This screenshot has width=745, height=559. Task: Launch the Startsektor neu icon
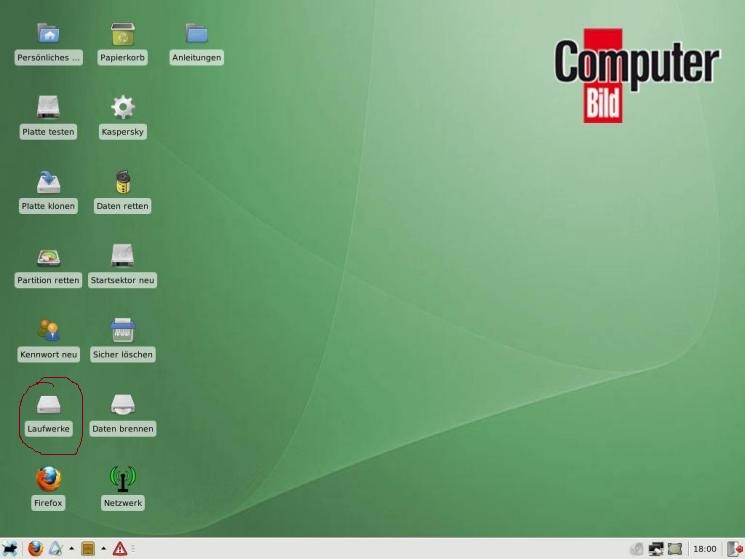pos(123,256)
